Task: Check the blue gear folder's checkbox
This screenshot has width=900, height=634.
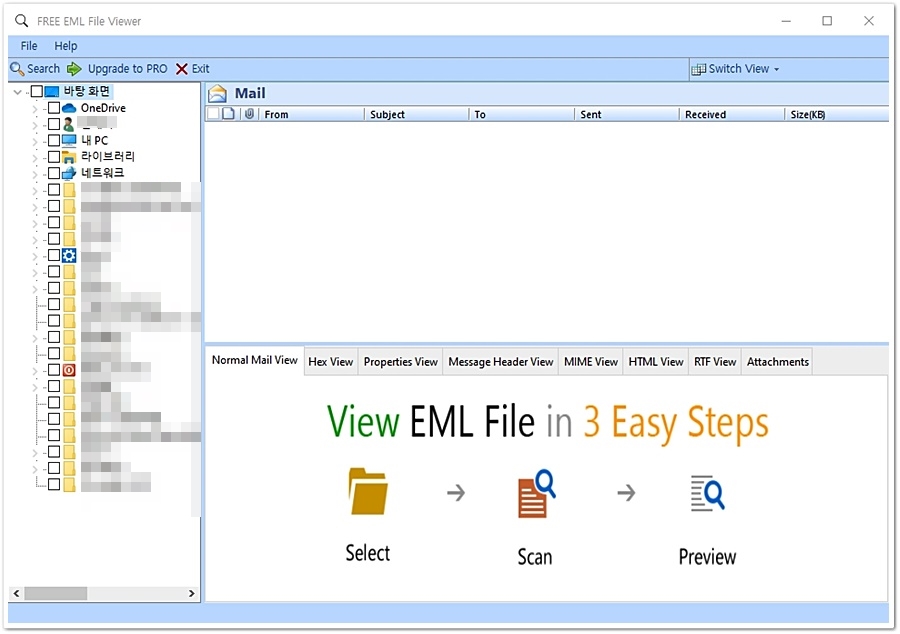Action: pos(54,255)
